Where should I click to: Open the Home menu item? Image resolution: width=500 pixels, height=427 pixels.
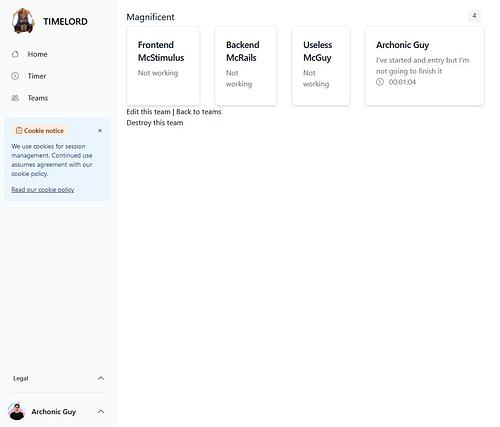coord(37,54)
